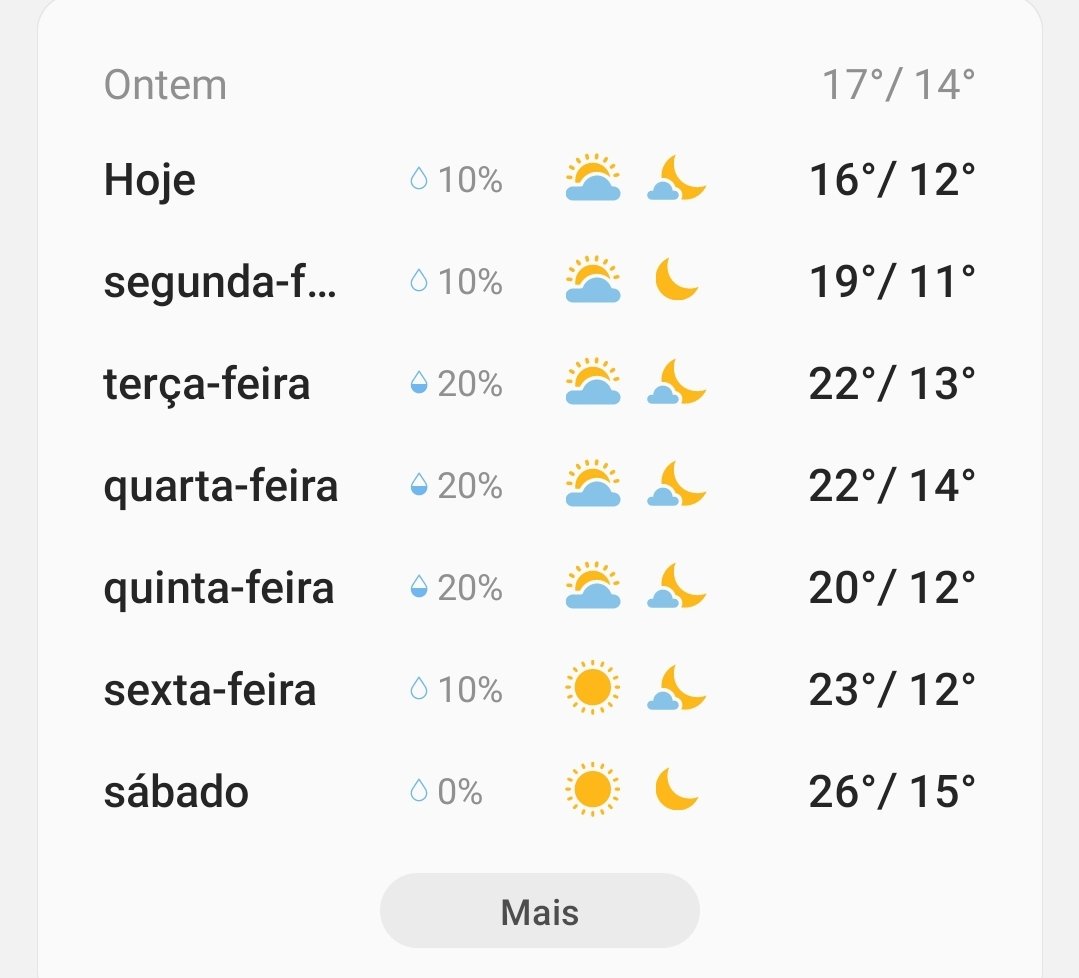Tap the partly cloudy day icon for Hoje
This screenshot has width=1079, height=978.
592,178
